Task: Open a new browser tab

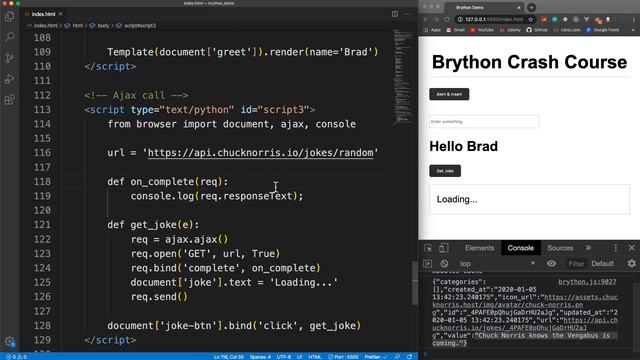Action: click(531, 7)
